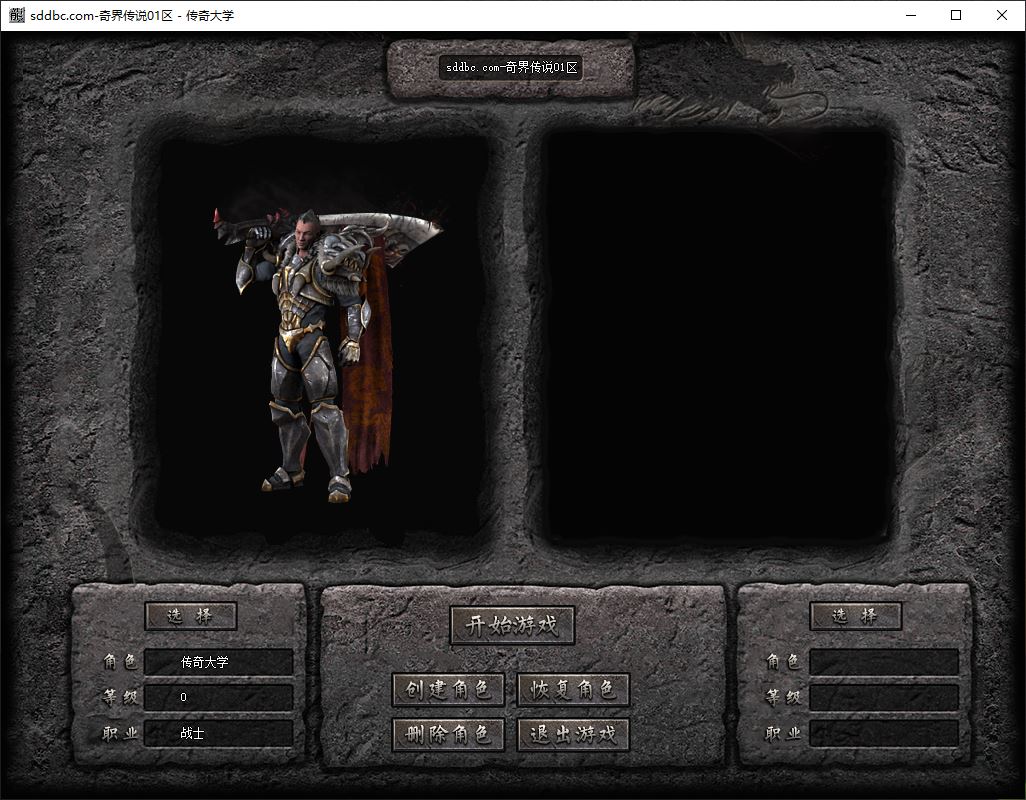Click the left 等级 label
This screenshot has width=1026, height=800.
click(120, 697)
